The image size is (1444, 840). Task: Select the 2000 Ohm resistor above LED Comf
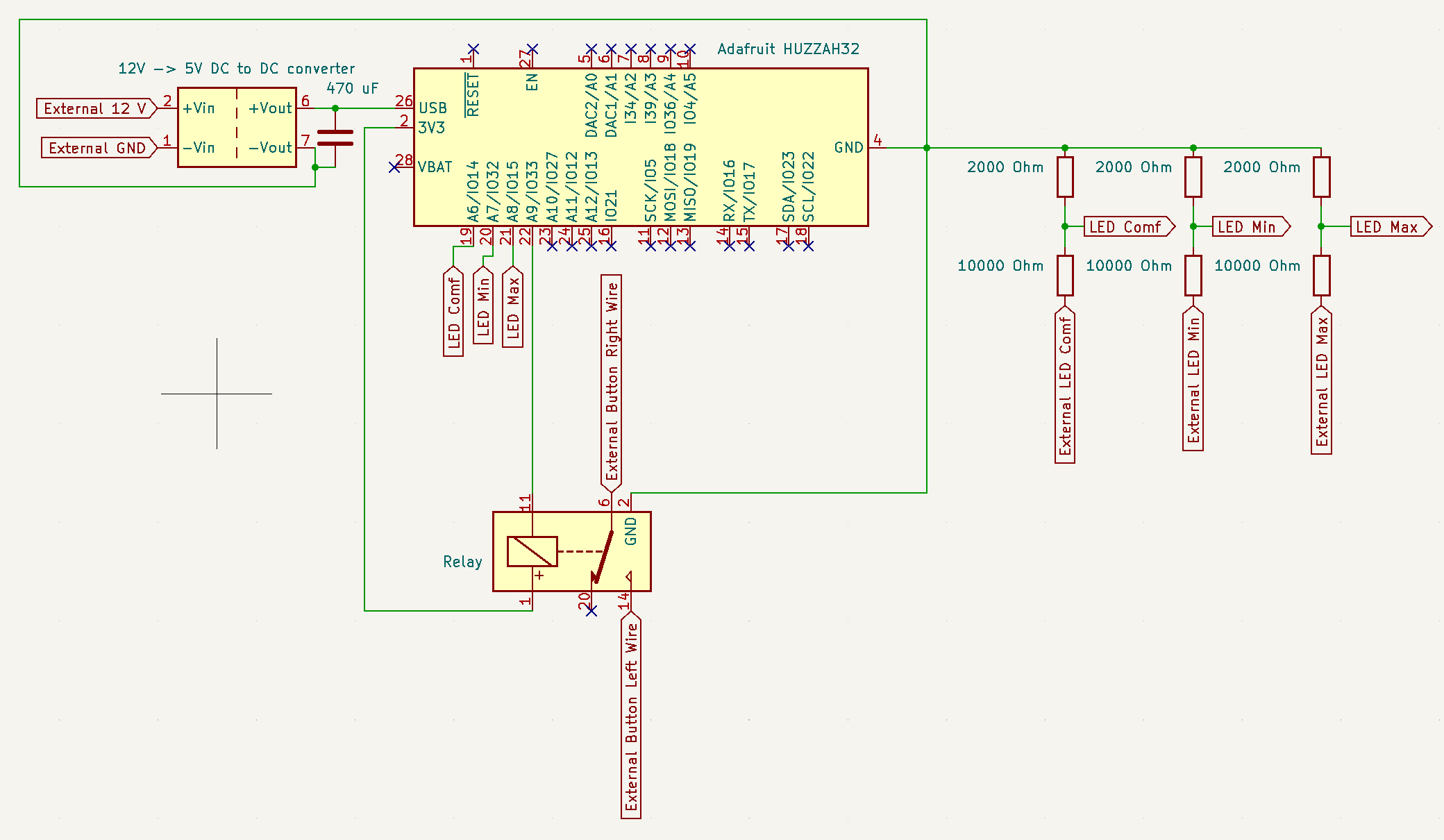1065,177
